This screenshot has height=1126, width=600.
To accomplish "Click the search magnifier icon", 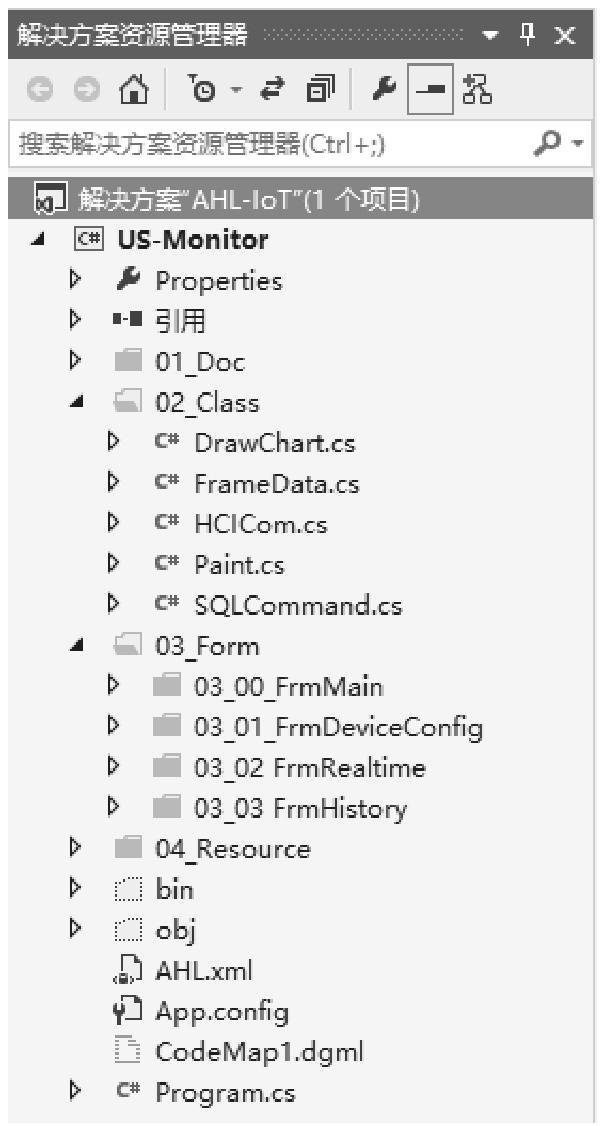I will point(547,144).
